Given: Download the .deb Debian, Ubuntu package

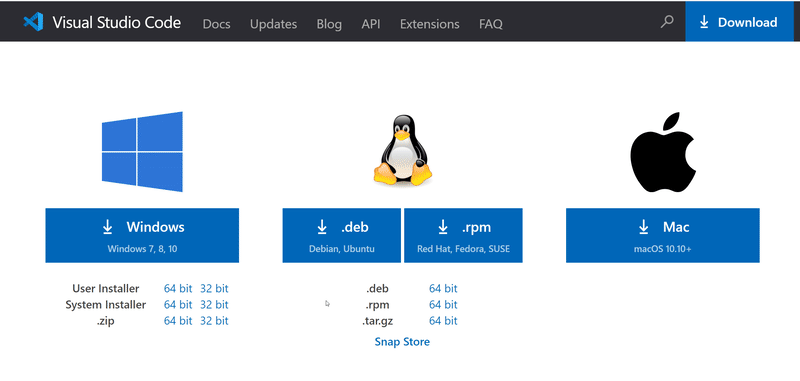Looking at the screenshot, I should [342, 235].
